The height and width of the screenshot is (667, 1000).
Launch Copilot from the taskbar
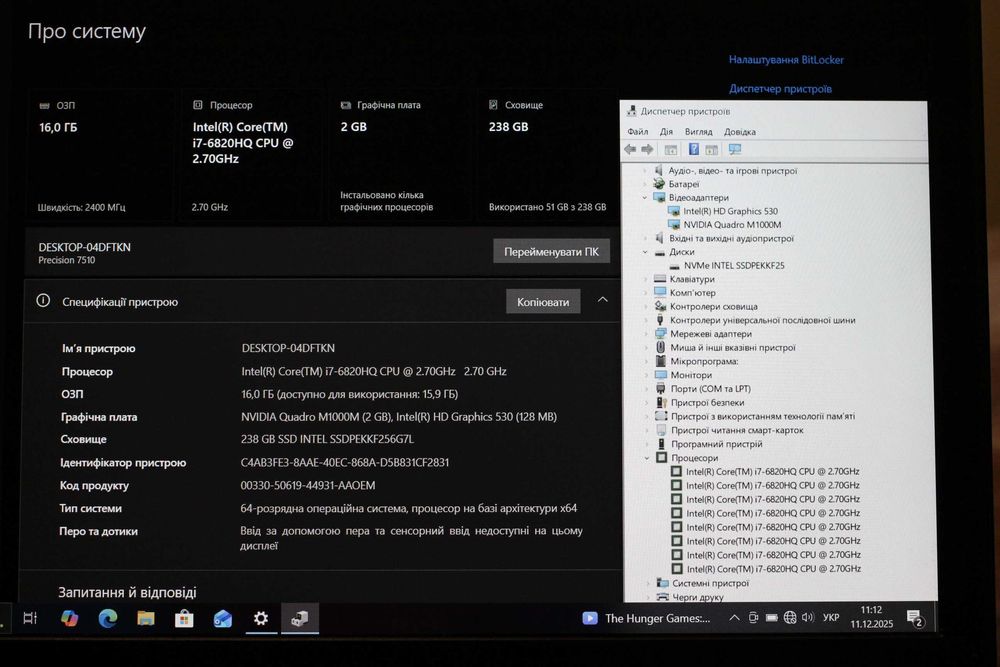69,618
